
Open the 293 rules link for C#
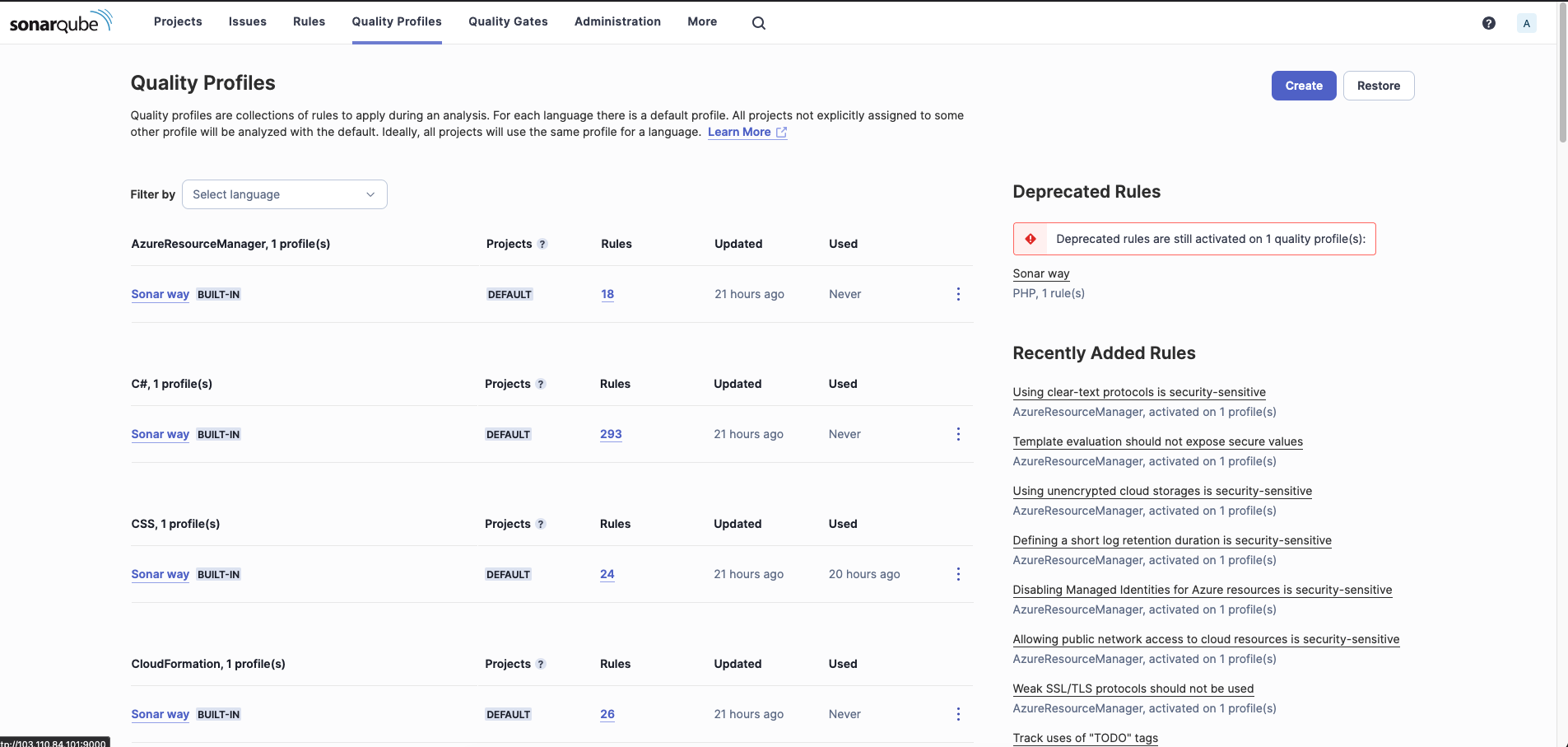[x=610, y=434]
